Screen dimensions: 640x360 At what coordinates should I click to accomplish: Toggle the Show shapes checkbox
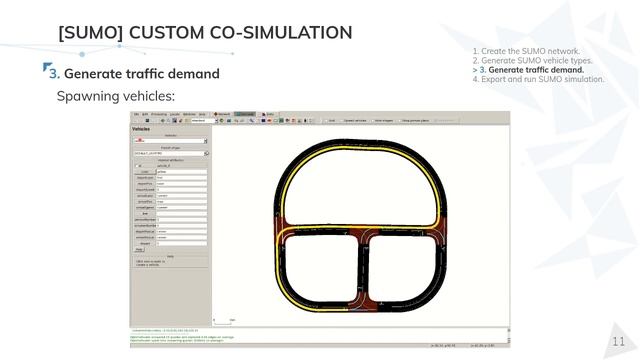(x=372, y=121)
